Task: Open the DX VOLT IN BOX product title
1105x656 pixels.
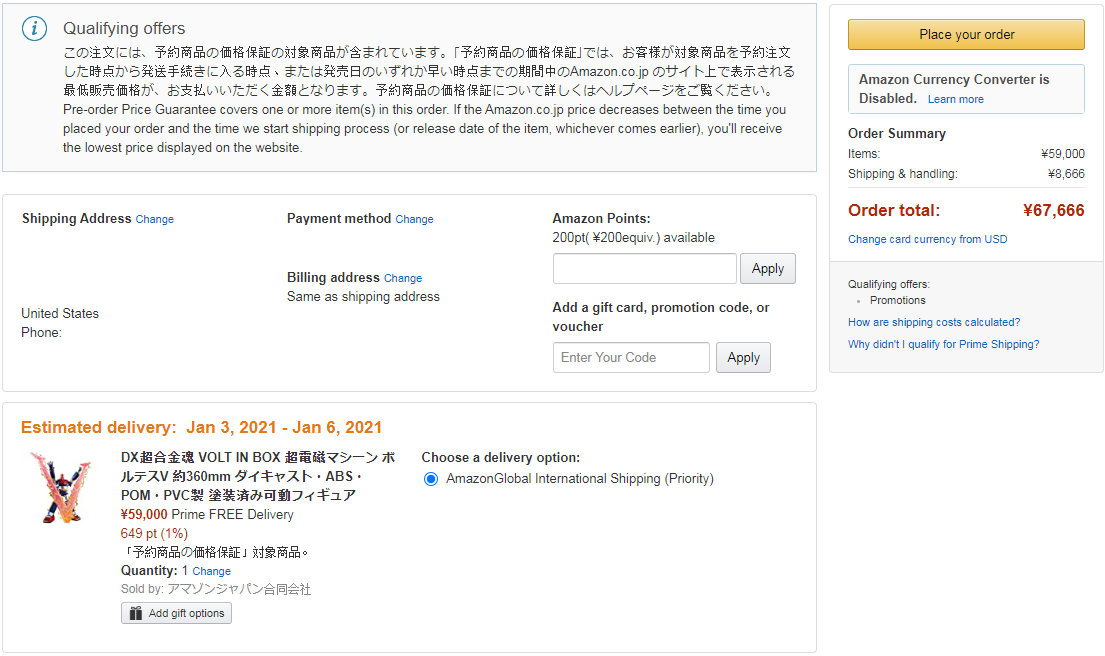Action: click(x=258, y=476)
